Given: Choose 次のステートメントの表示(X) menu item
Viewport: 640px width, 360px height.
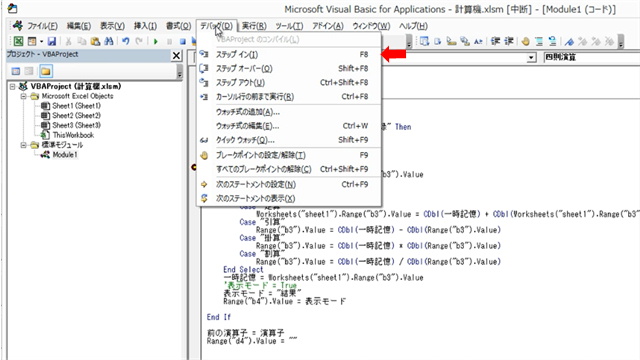Looking at the screenshot, I should tap(289, 198).
